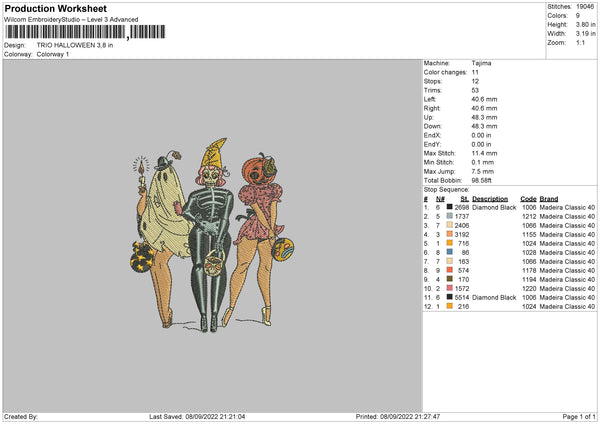Click the height value '3.80 in'
Image resolution: width=600 pixels, height=424 pixels.
coord(586,24)
